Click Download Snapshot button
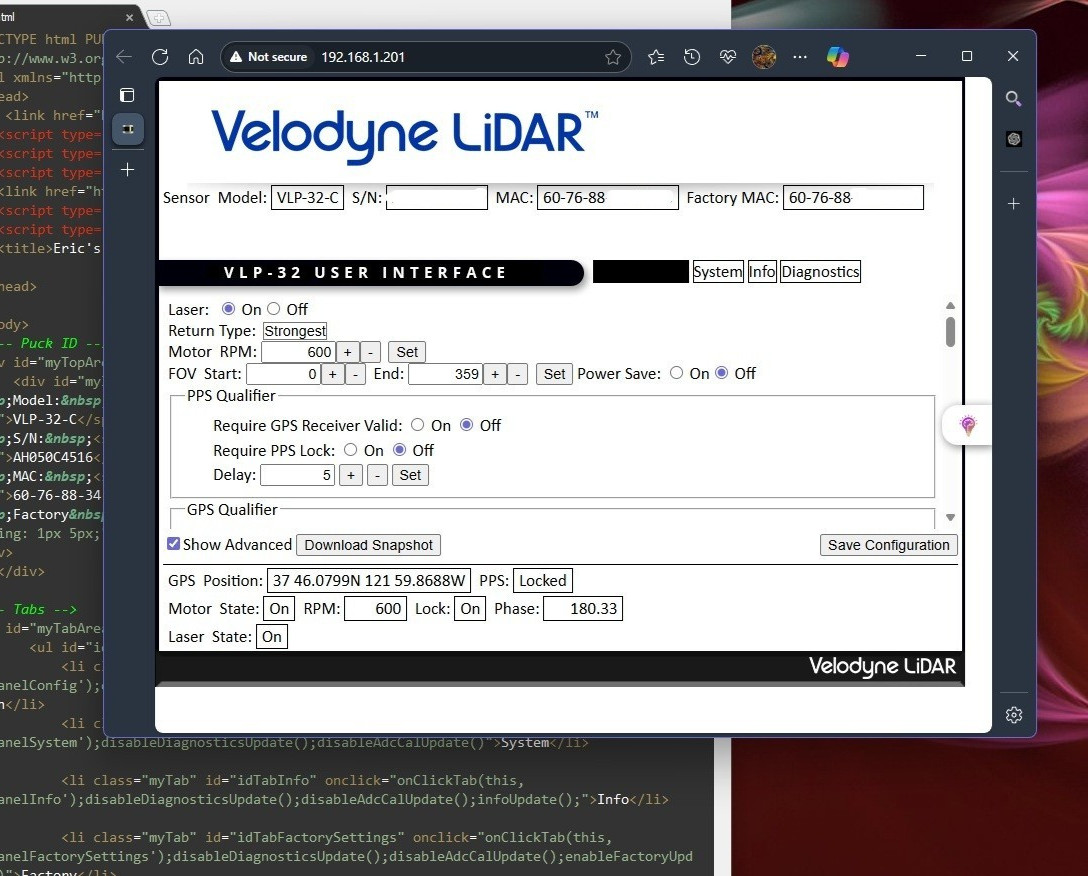Viewport: 1088px width, 876px height. pos(368,545)
